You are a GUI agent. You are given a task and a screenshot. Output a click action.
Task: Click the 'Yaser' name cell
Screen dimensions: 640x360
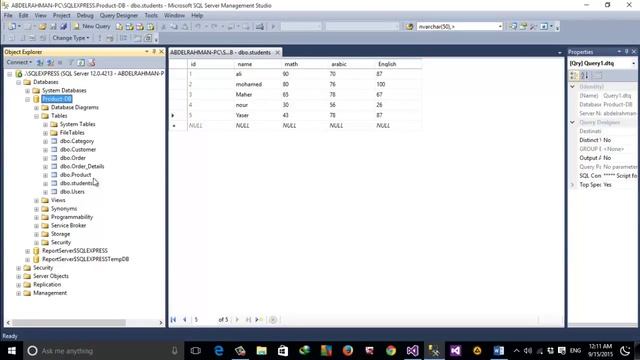tap(242, 116)
